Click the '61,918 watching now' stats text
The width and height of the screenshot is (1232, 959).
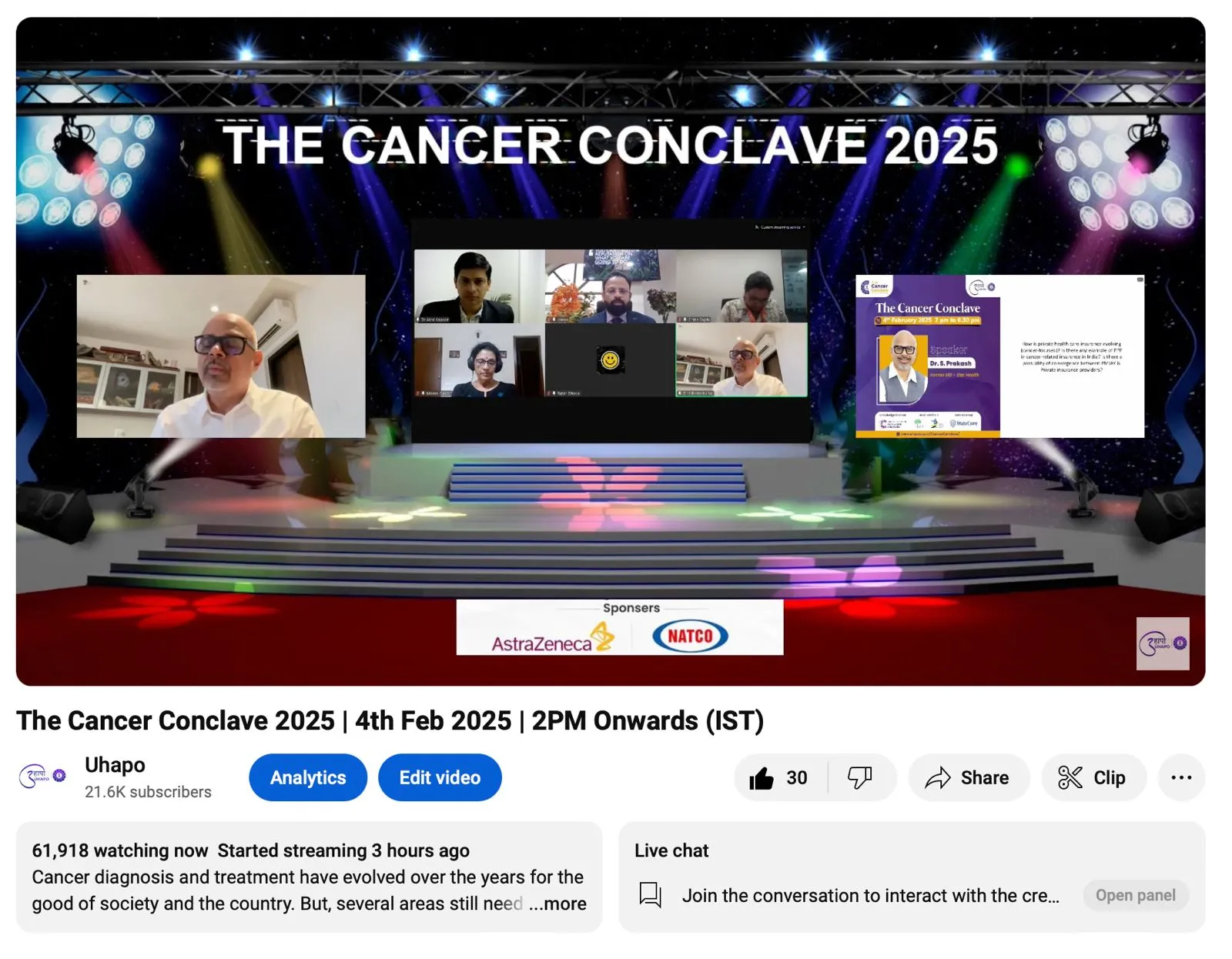[x=118, y=850]
